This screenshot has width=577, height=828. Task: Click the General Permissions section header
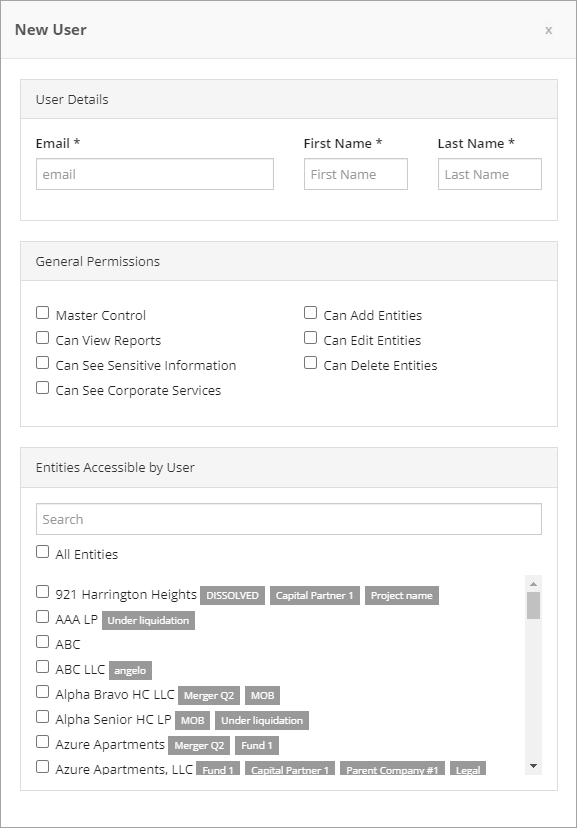[x=289, y=261]
